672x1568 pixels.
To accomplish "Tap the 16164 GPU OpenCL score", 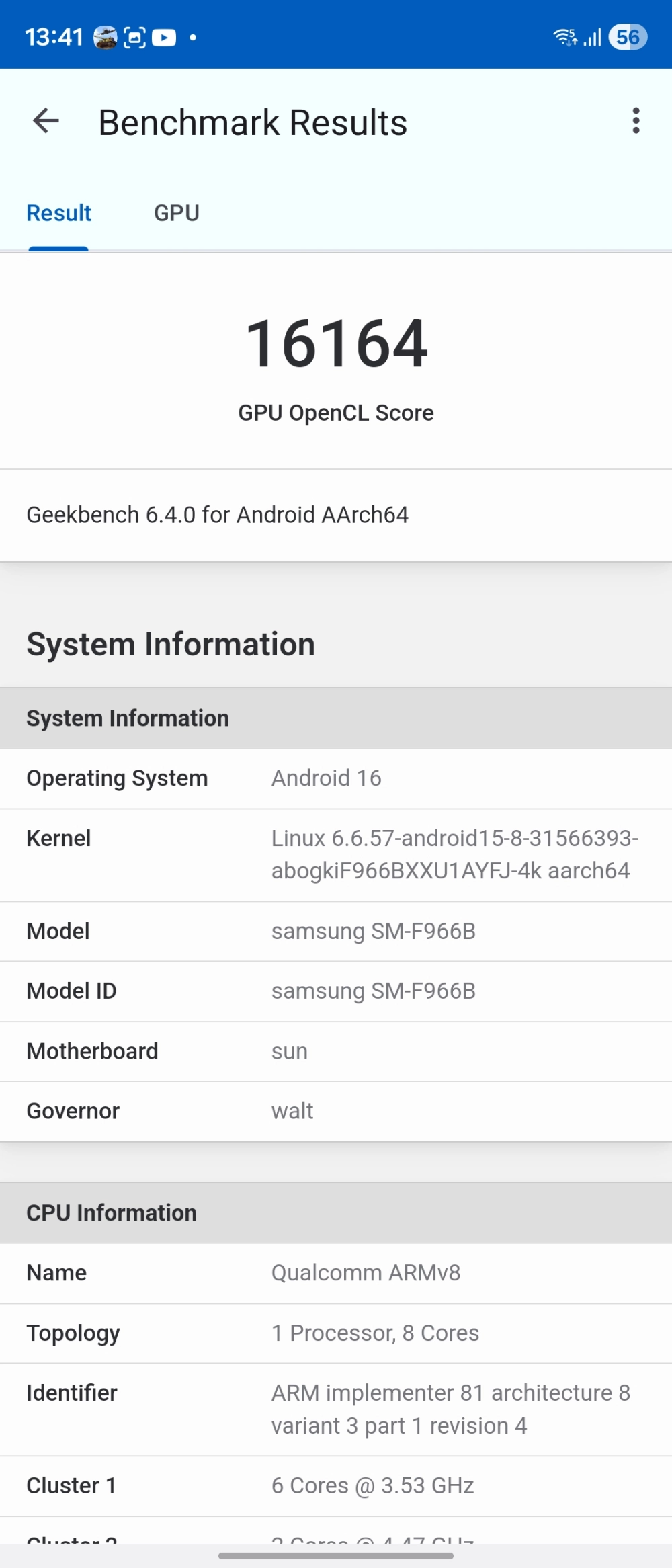I will point(336,344).
